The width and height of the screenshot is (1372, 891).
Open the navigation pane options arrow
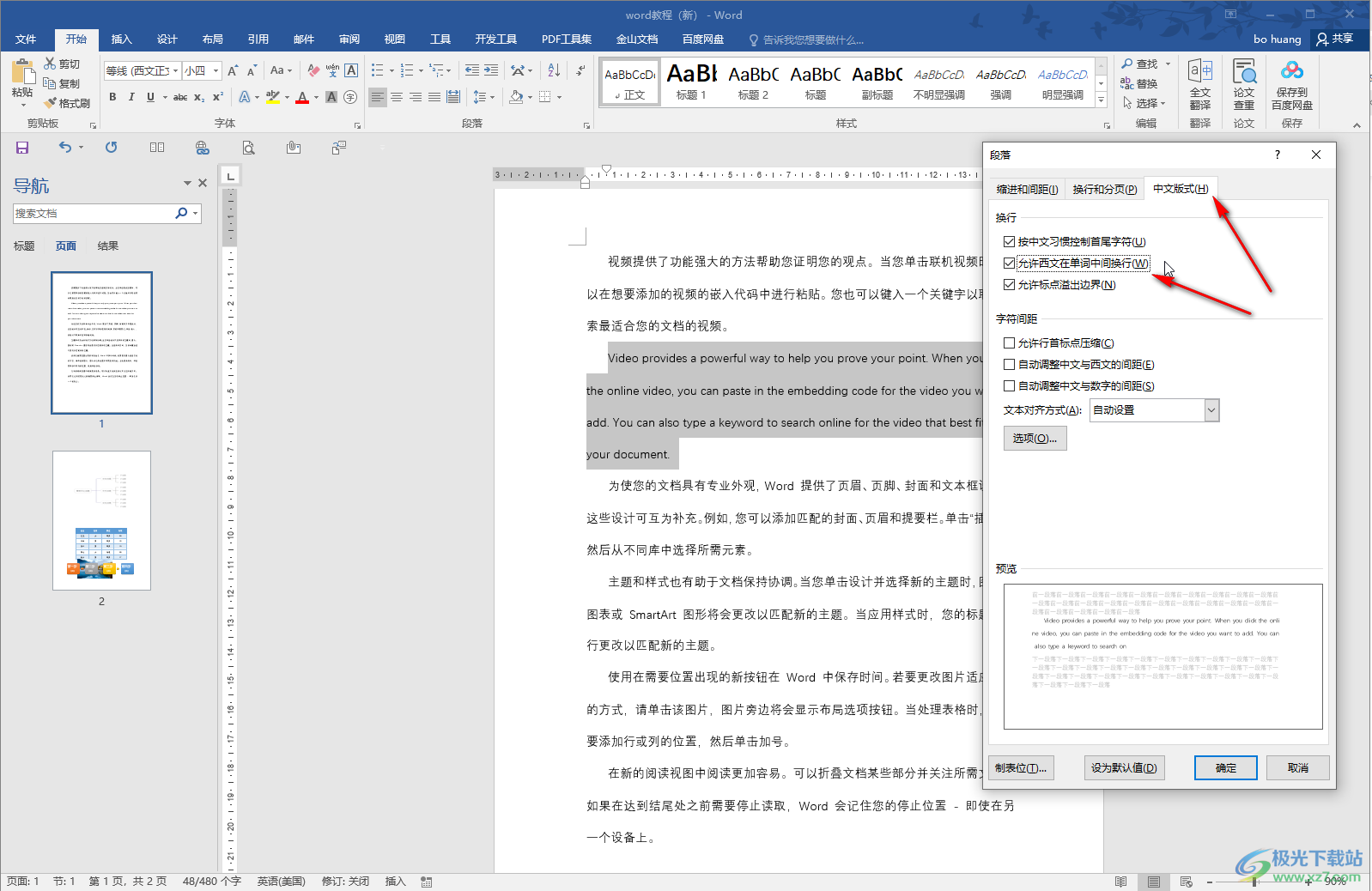click(x=187, y=183)
